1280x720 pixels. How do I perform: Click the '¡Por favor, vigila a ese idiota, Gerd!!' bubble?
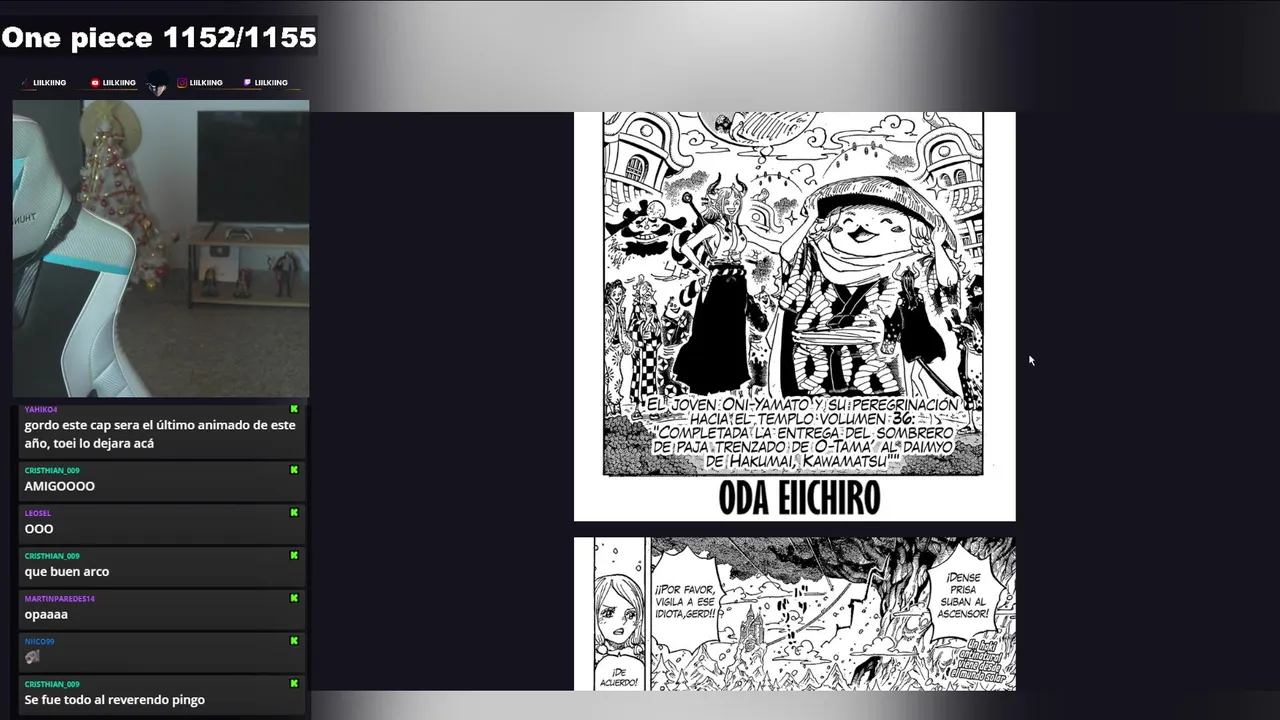[686, 601]
